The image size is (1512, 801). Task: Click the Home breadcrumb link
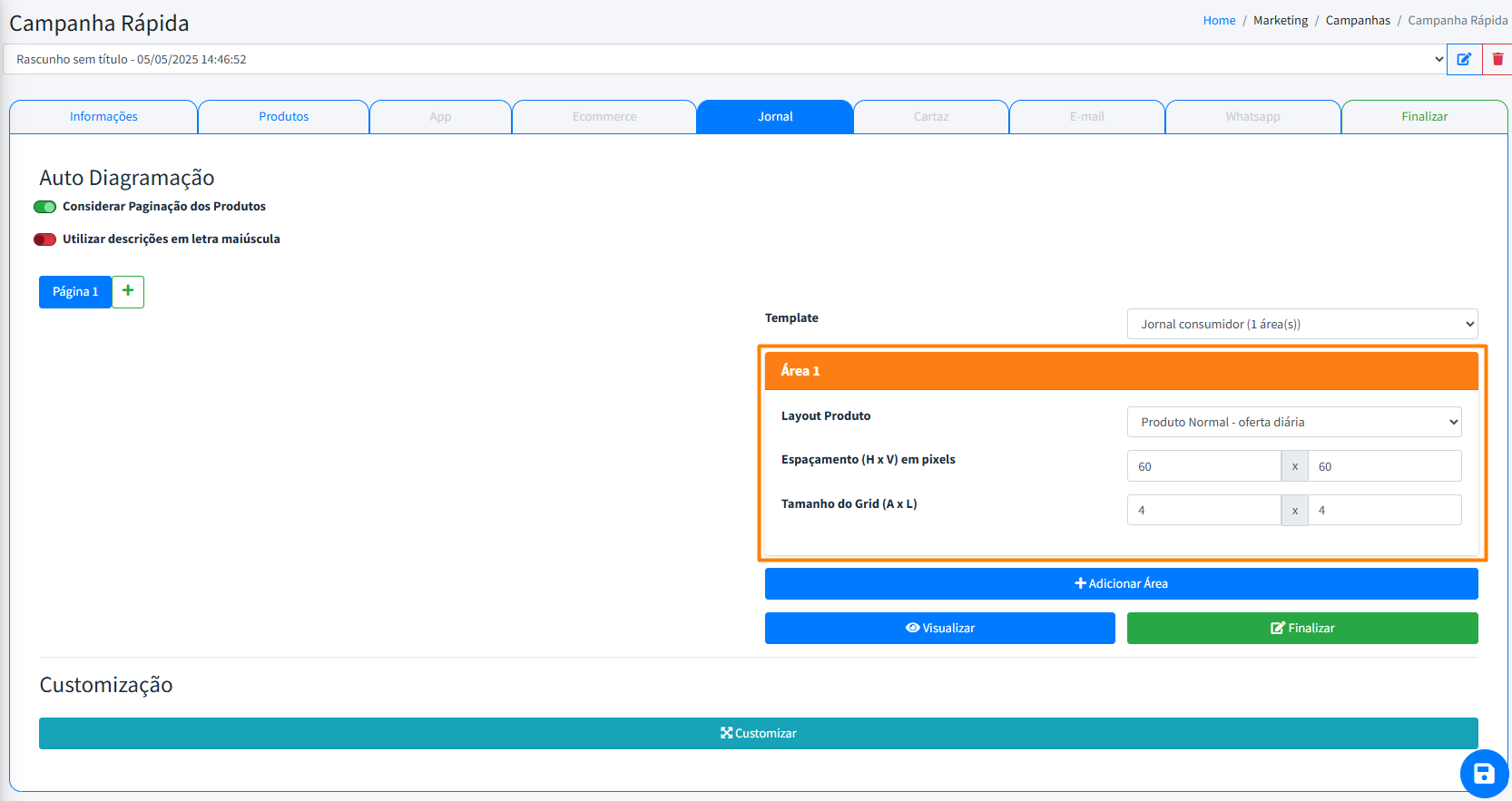pyautogui.click(x=1219, y=20)
